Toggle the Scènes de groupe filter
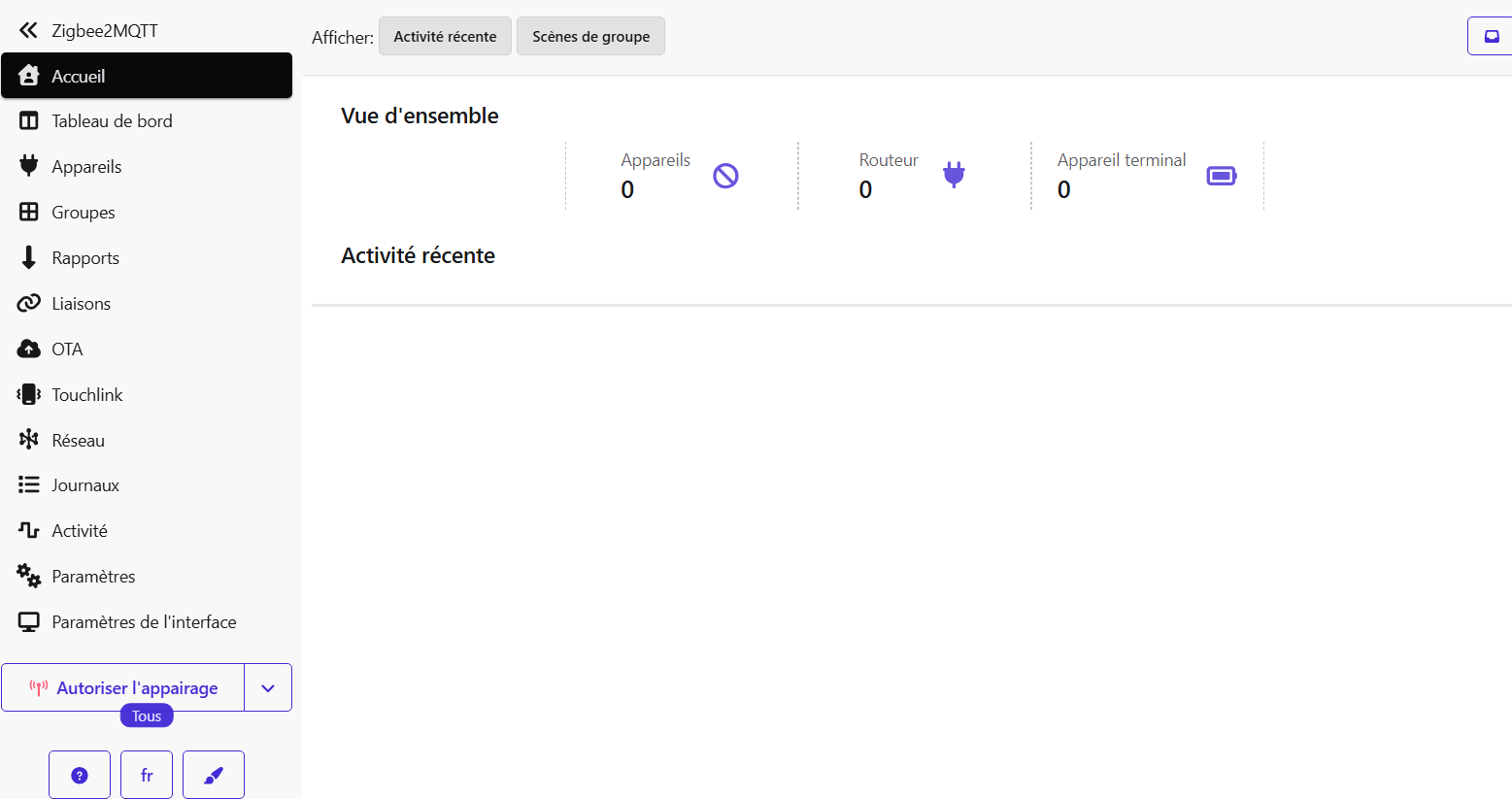The height and width of the screenshot is (799, 1512). pyautogui.click(x=590, y=37)
